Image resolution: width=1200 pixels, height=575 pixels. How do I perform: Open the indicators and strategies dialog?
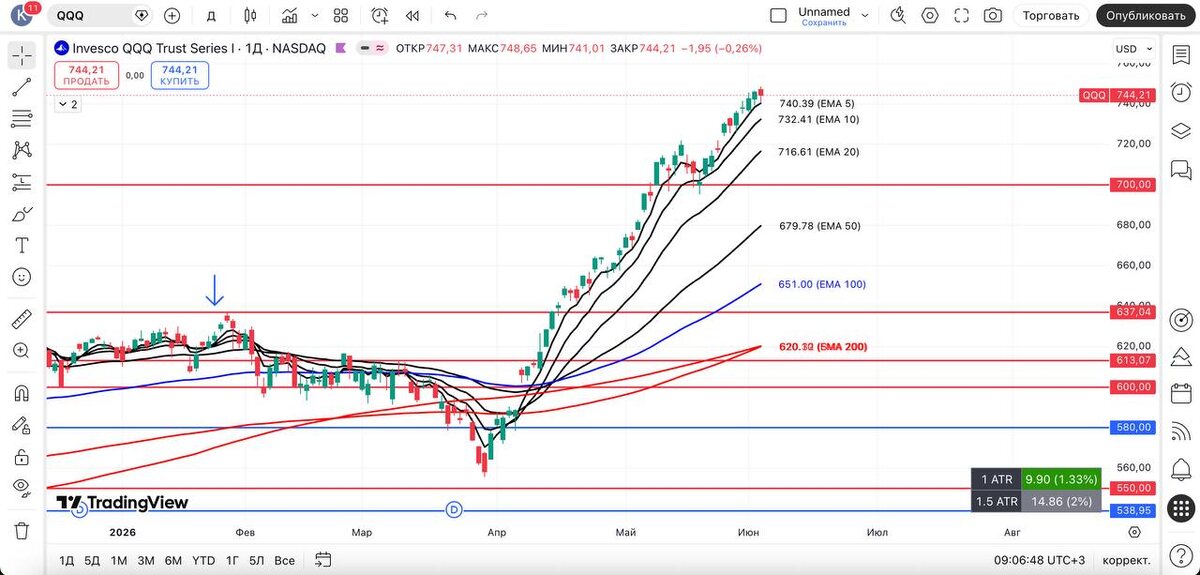pyautogui.click(x=289, y=15)
